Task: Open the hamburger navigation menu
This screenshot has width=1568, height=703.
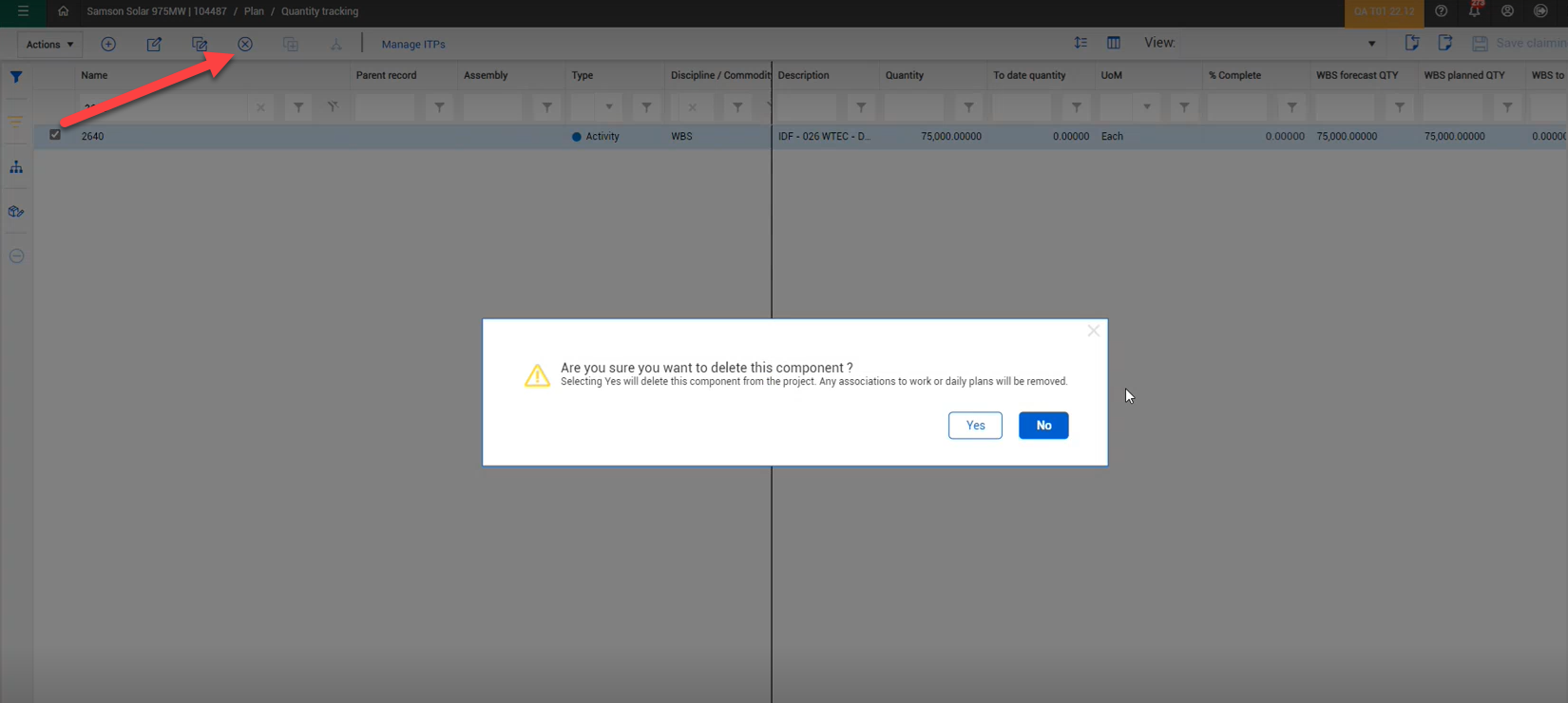Action: pyautogui.click(x=23, y=11)
